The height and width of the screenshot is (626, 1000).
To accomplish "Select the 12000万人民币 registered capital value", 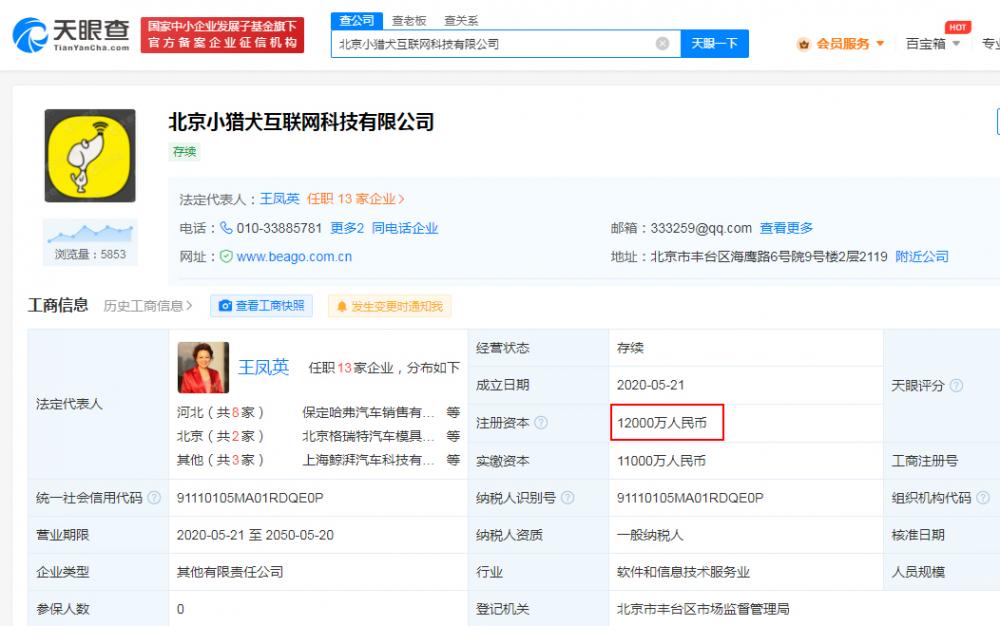I will tap(662, 423).
